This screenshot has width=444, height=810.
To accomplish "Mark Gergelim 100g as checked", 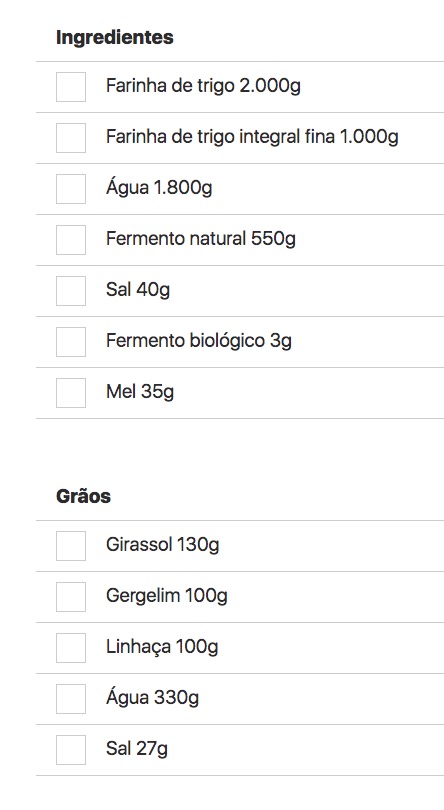I will tap(71, 597).
